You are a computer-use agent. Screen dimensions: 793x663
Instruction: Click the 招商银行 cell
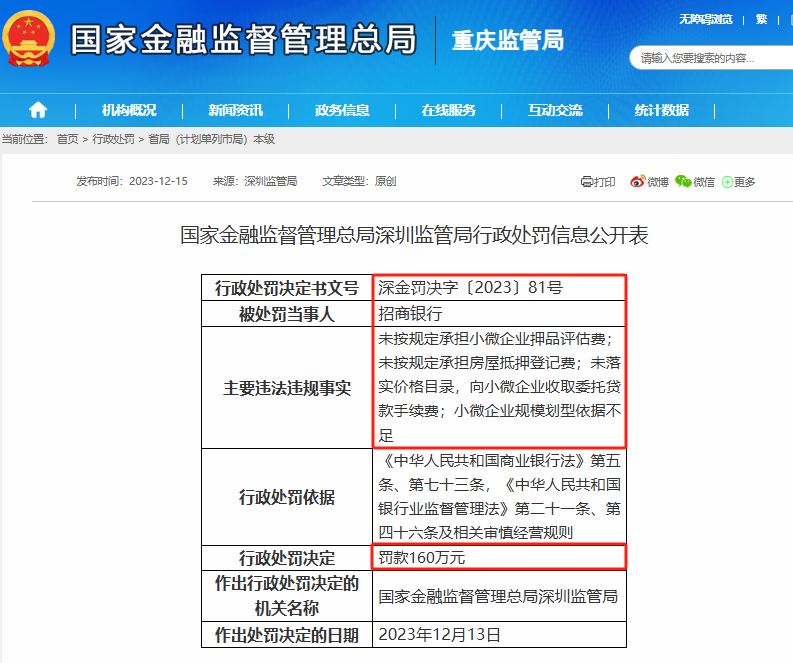[x=499, y=314]
